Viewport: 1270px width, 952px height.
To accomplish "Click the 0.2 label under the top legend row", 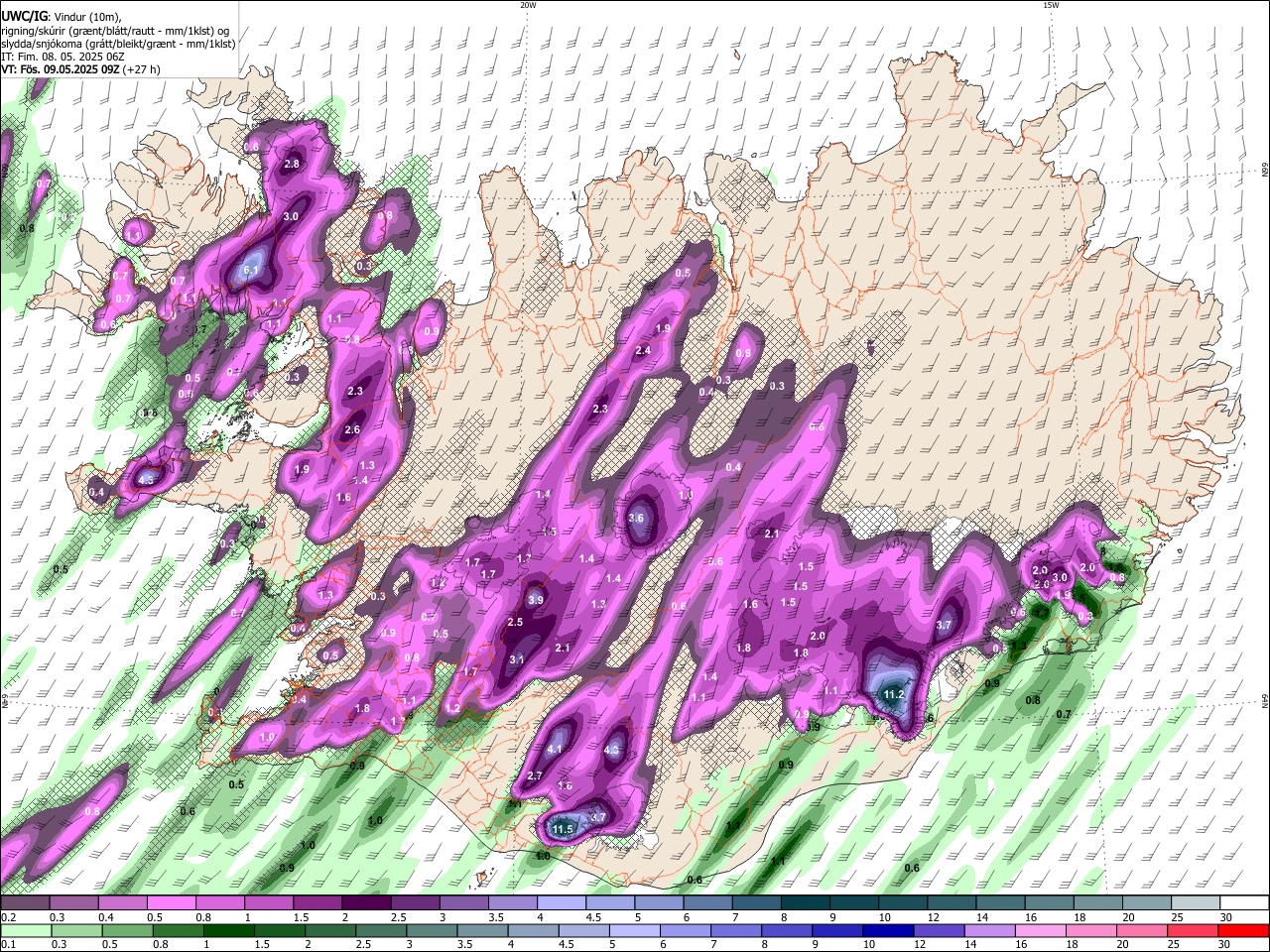I will [8, 917].
